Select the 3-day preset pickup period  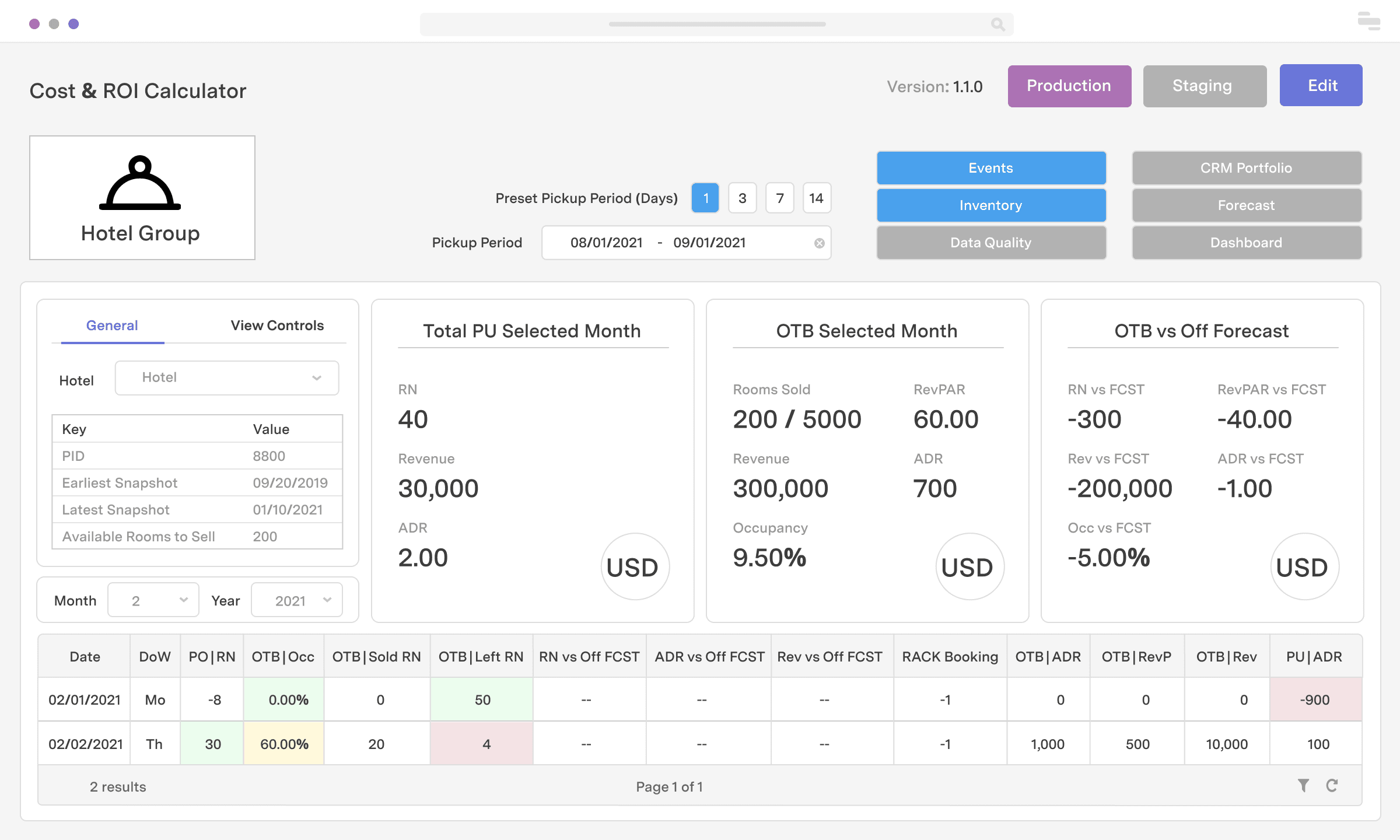pyautogui.click(x=742, y=198)
